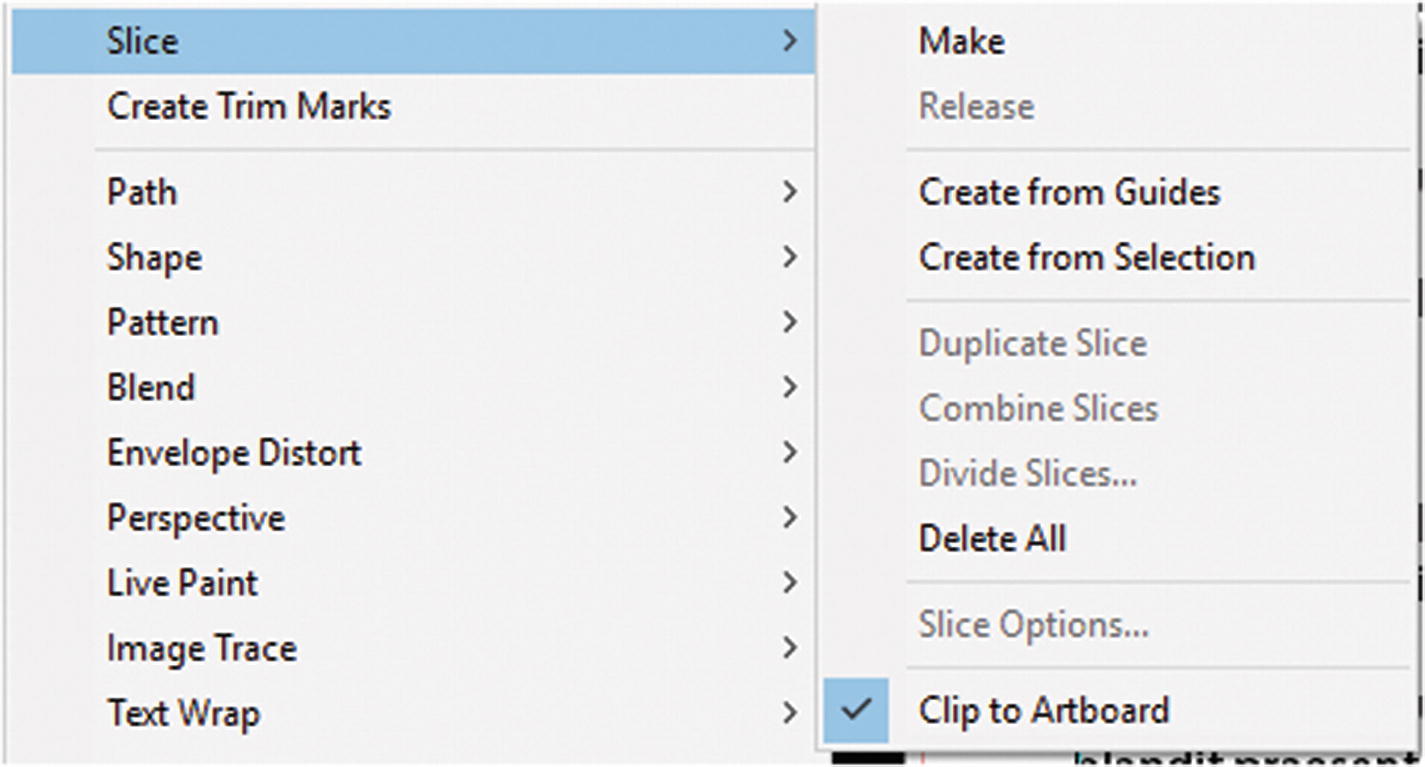Expand the Live Paint chevron
This screenshot has height=767, width=1425.
coord(790,582)
